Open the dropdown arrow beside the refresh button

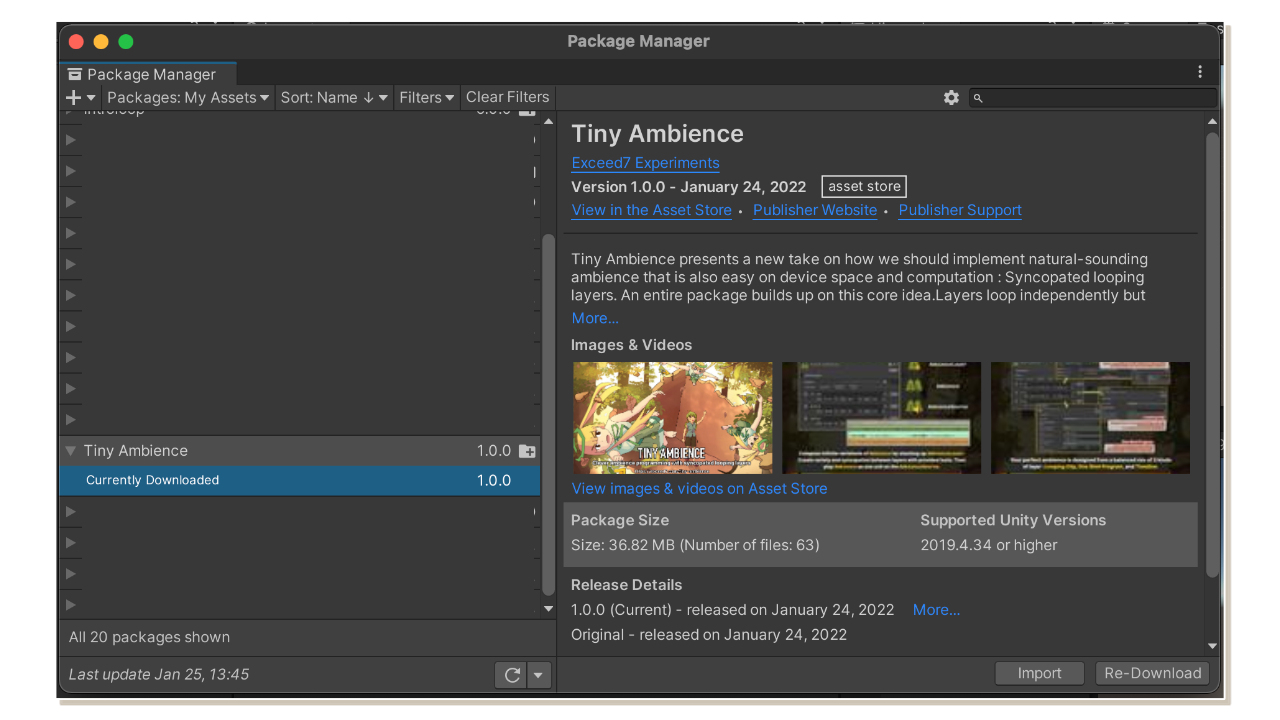pyautogui.click(x=539, y=675)
